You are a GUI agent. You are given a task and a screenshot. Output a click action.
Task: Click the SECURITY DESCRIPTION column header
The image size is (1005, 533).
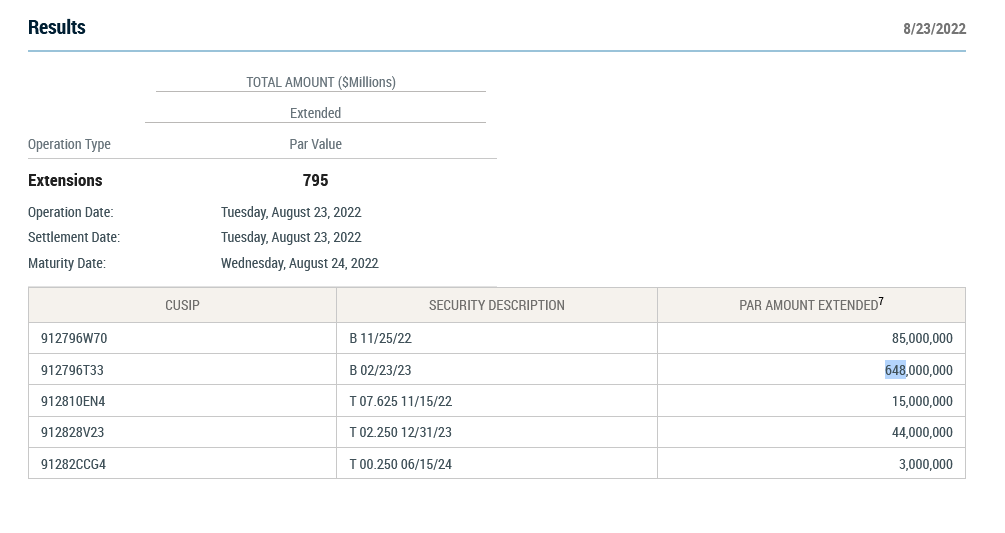tap(497, 306)
